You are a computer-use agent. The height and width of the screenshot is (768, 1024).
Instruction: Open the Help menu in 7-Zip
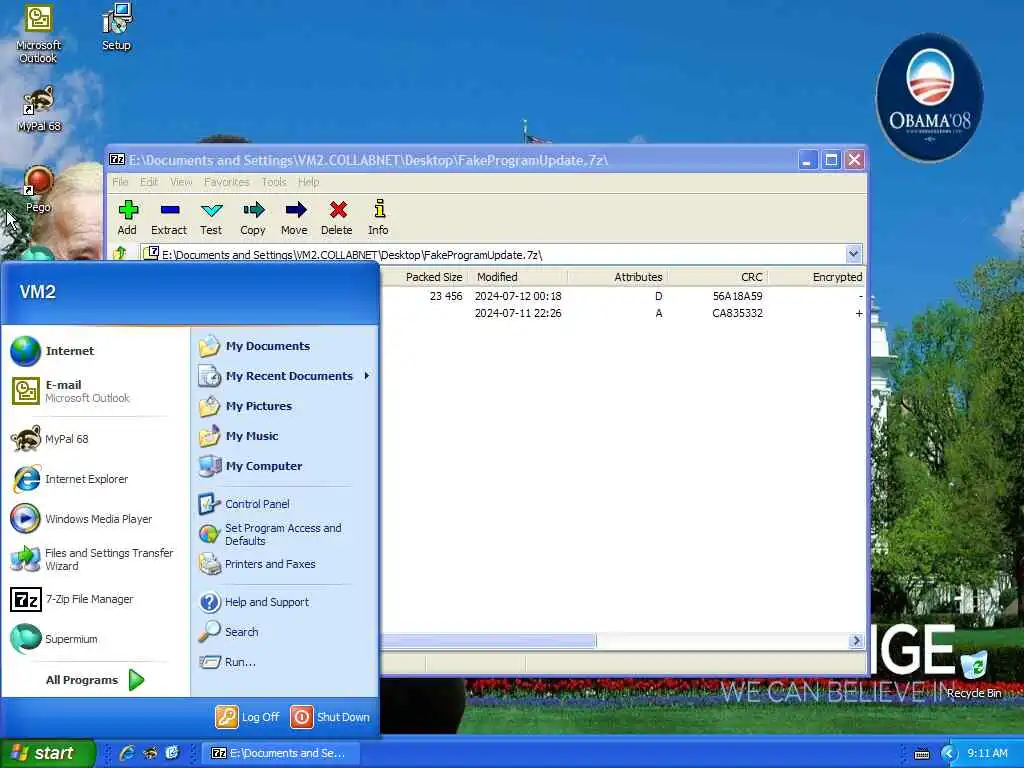click(308, 182)
